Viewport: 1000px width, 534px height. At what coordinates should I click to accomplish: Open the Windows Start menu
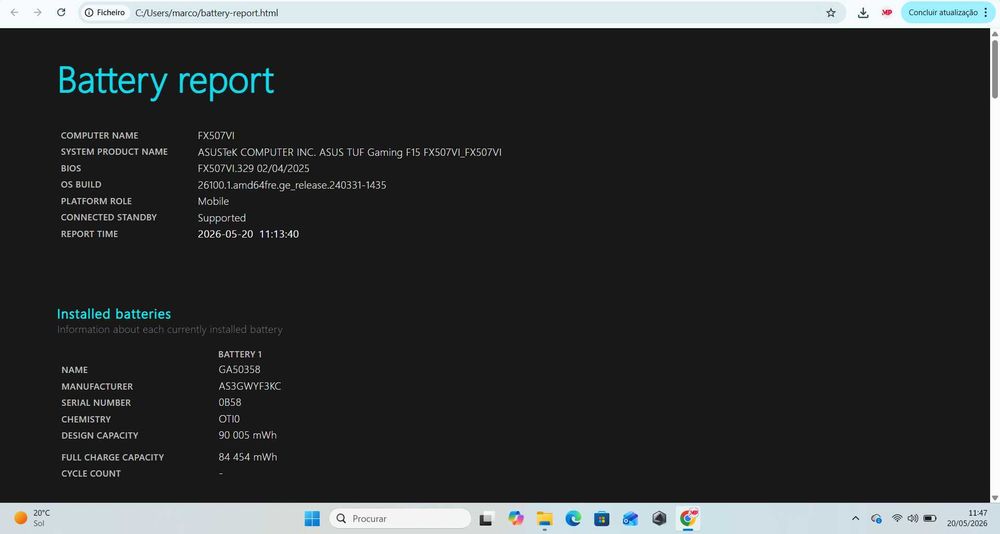point(312,518)
